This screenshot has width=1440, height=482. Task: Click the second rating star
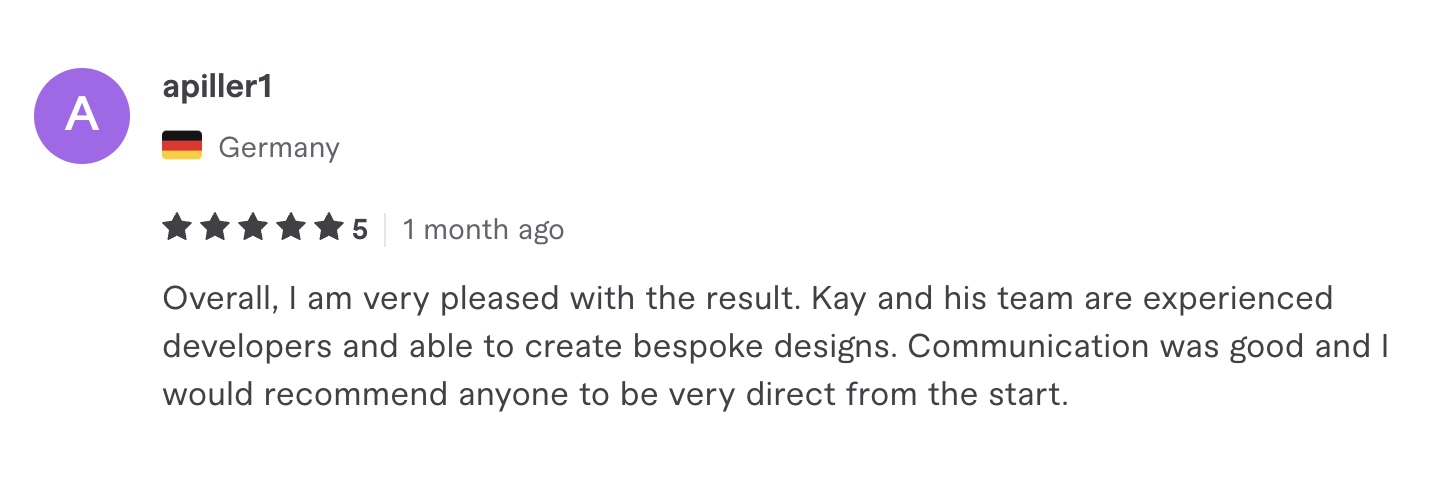tap(215, 229)
